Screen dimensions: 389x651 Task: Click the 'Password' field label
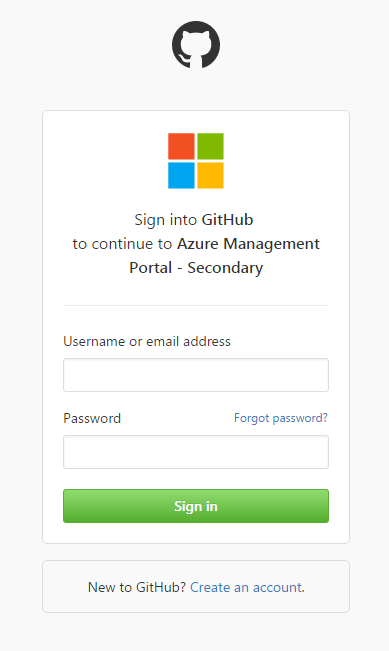pos(92,418)
